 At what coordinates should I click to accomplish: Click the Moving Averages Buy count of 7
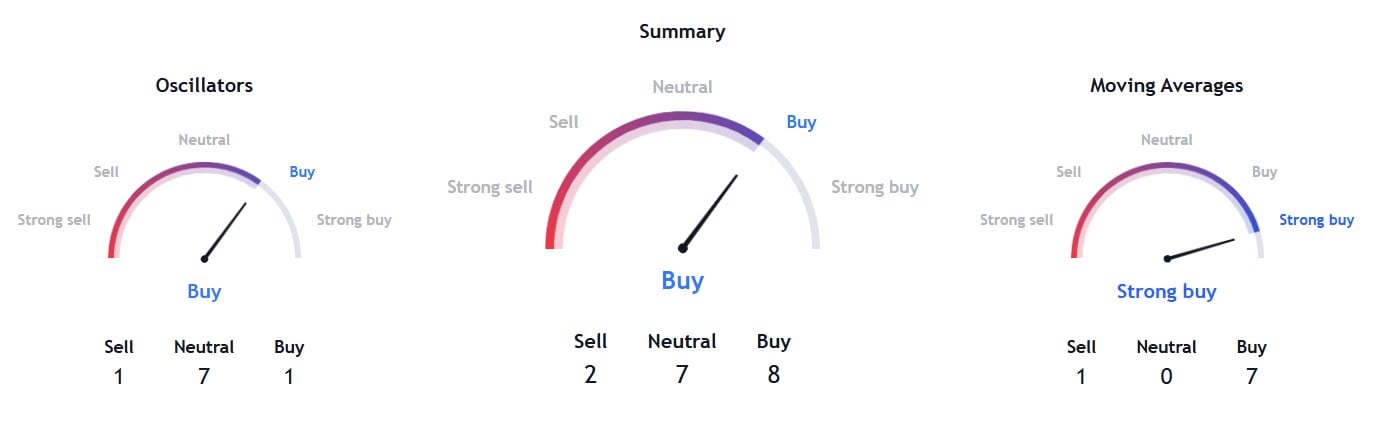tap(1251, 377)
